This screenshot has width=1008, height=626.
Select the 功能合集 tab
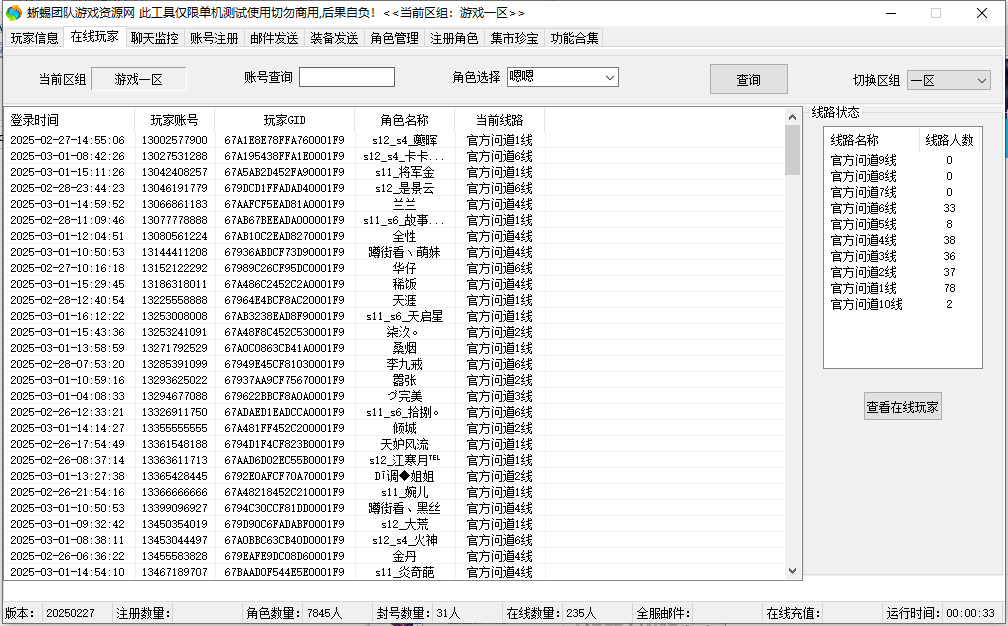[x=575, y=38]
